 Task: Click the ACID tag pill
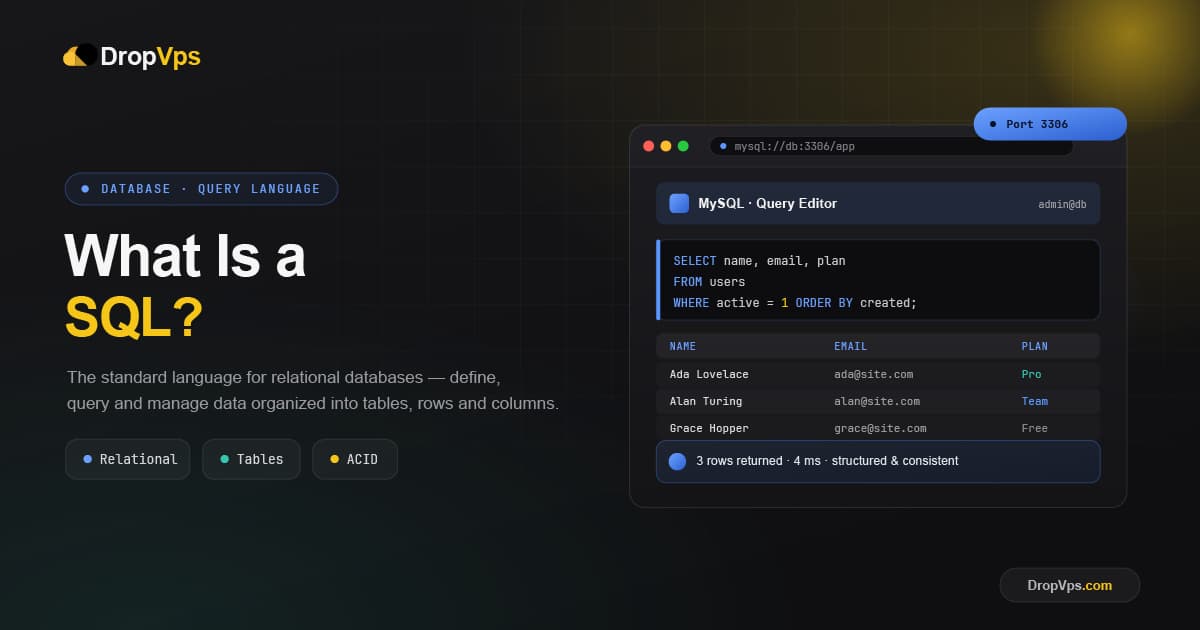354,459
